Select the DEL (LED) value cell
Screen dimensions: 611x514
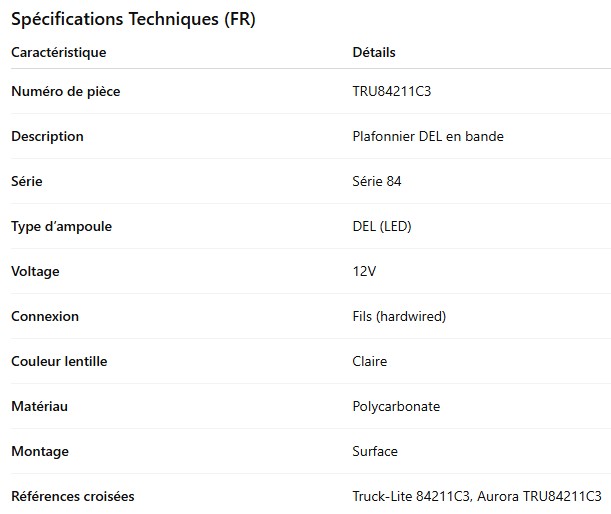pos(382,227)
